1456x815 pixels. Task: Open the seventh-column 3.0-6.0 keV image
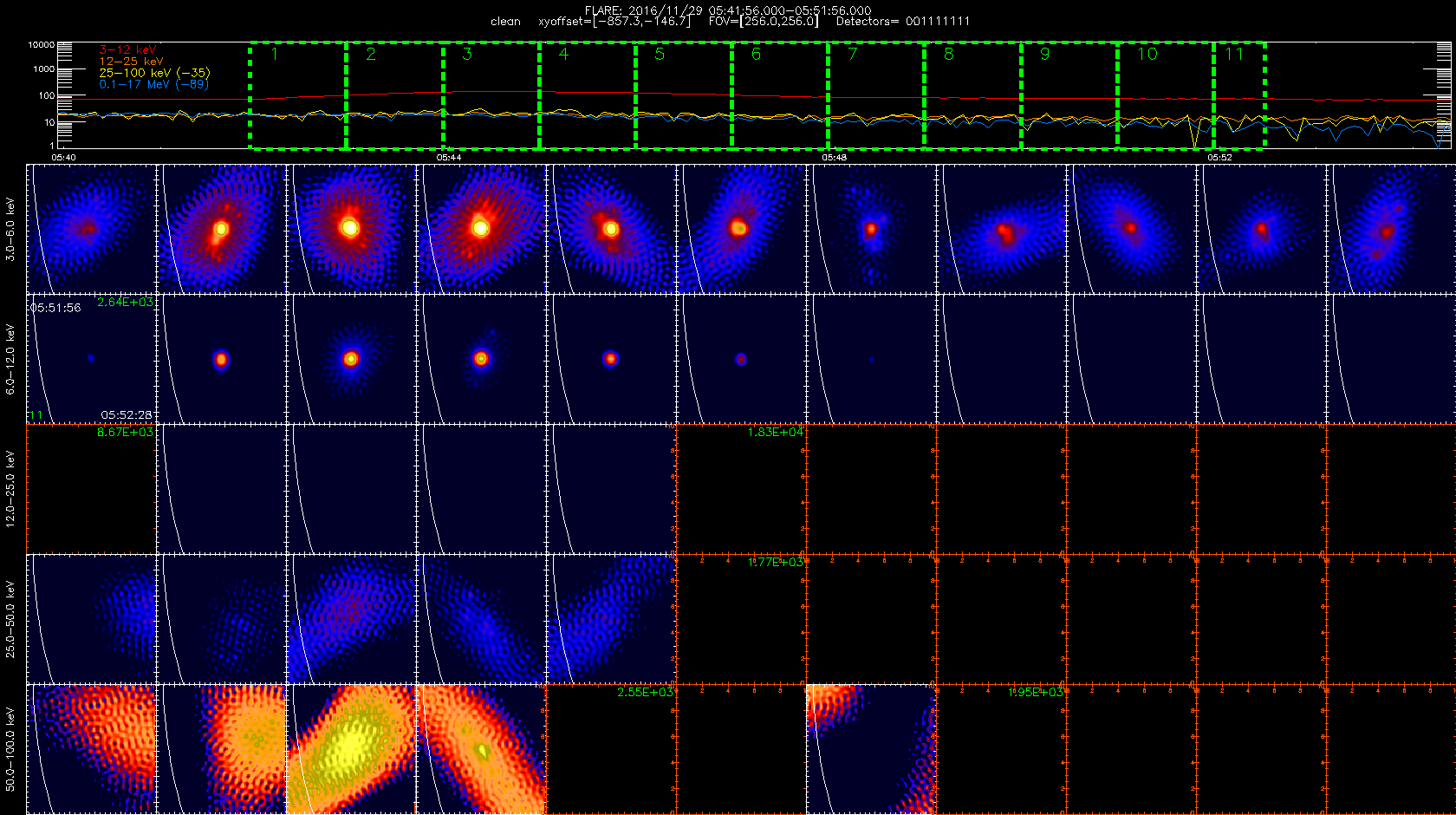click(871, 229)
